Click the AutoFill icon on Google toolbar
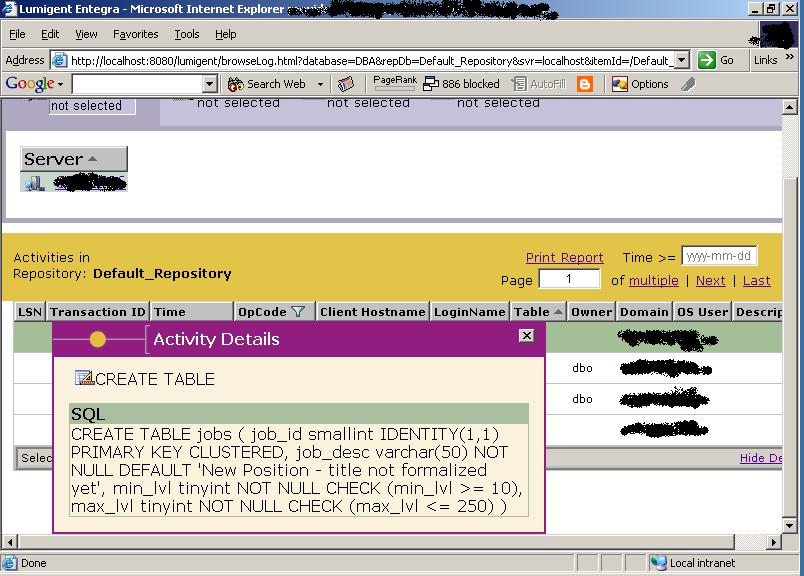The width and height of the screenshot is (804, 576). click(518, 84)
